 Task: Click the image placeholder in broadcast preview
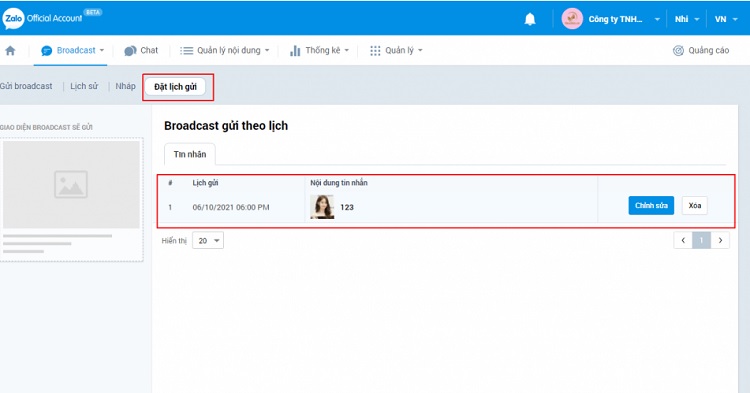[x=71, y=185]
